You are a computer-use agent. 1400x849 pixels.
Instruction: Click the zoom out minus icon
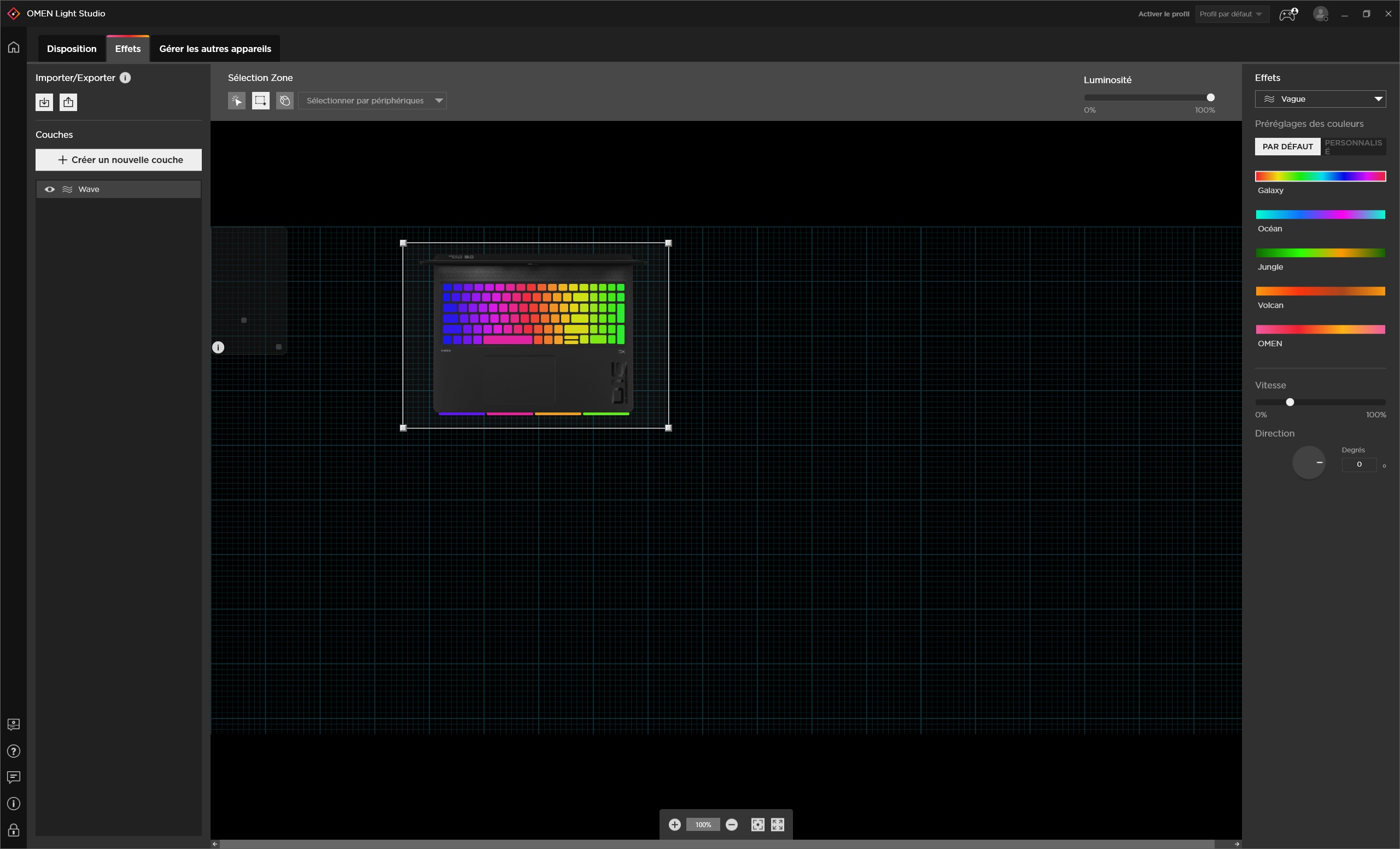[x=732, y=824]
